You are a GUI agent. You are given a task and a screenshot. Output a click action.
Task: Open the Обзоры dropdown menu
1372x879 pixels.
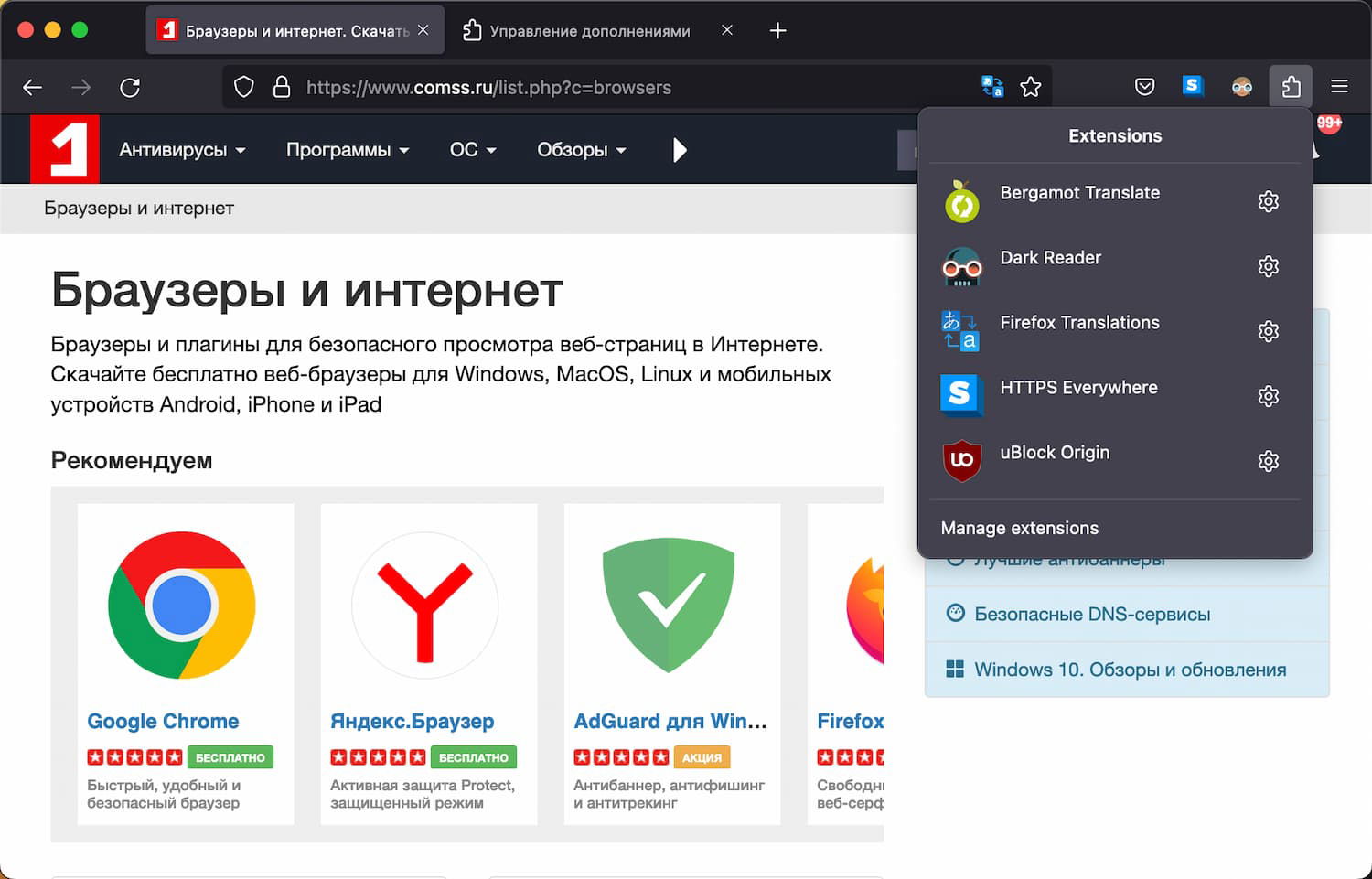(582, 150)
